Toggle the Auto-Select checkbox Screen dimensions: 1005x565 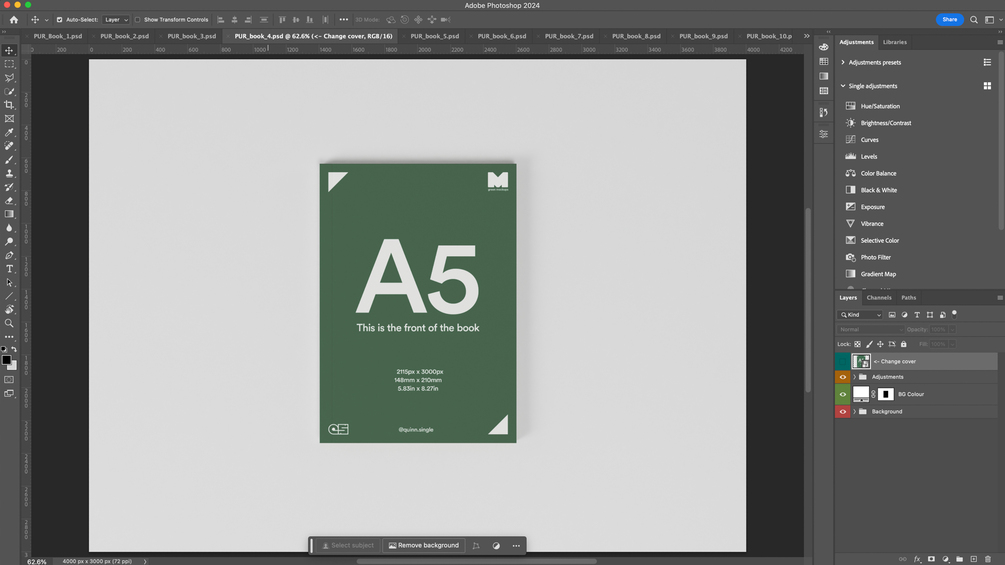pos(60,20)
